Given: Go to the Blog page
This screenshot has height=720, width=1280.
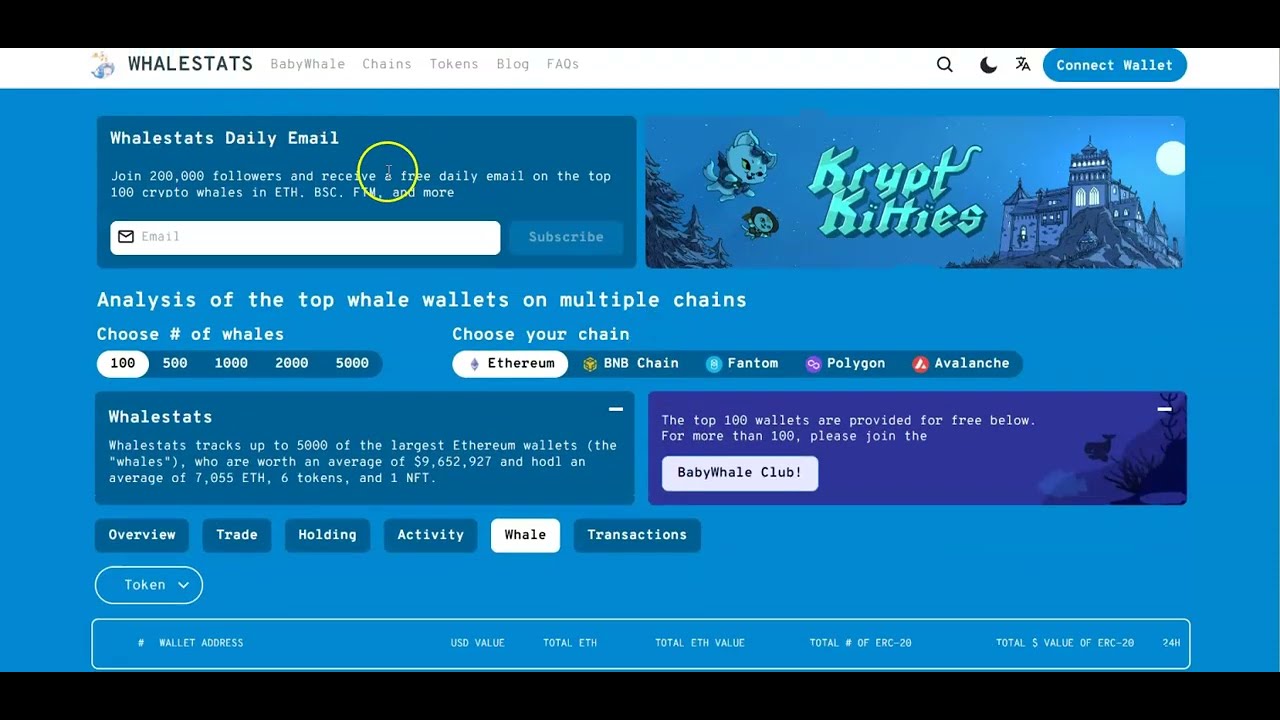Looking at the screenshot, I should [x=513, y=64].
